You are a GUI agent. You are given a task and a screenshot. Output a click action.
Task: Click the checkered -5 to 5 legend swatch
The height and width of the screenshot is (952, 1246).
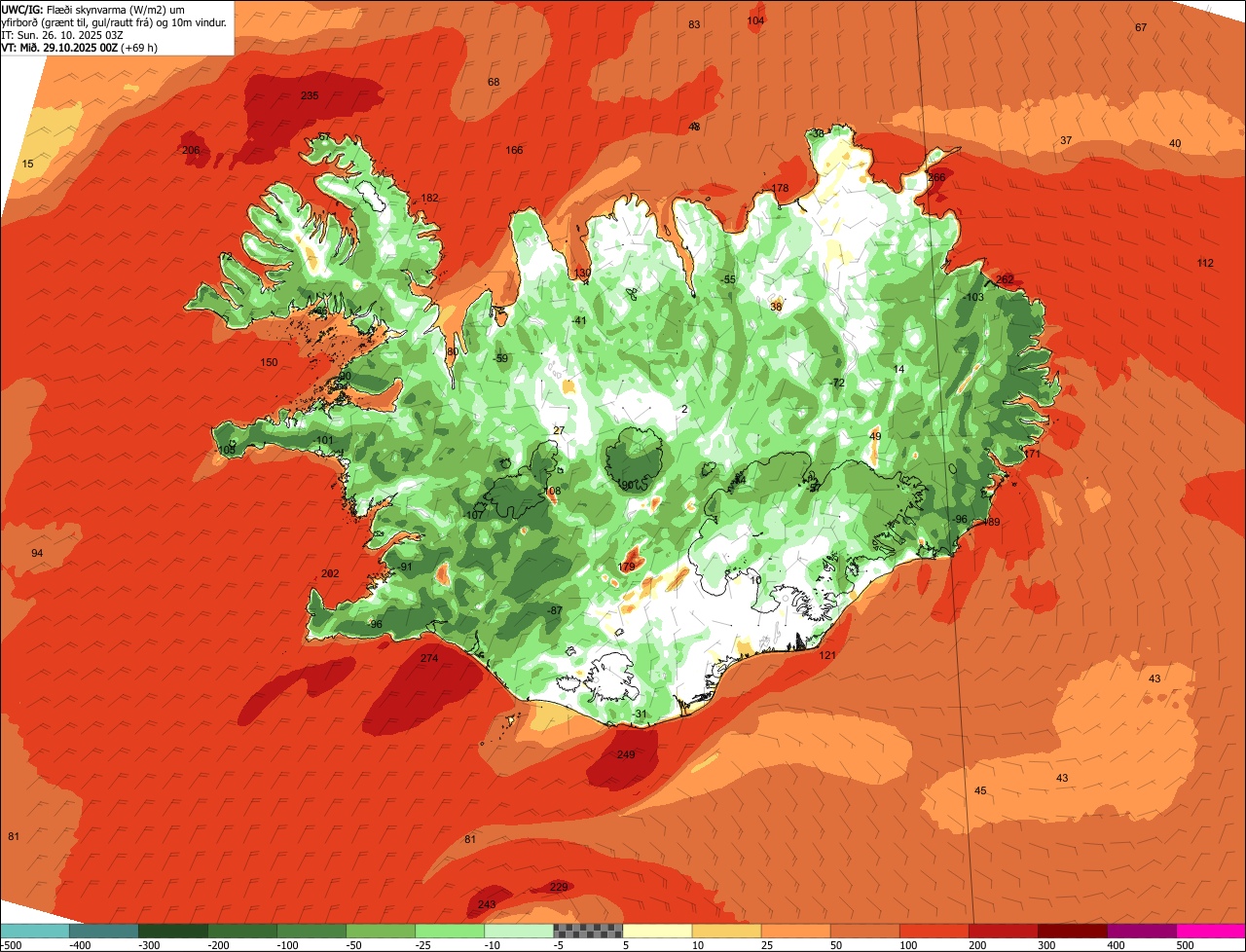[x=587, y=932]
